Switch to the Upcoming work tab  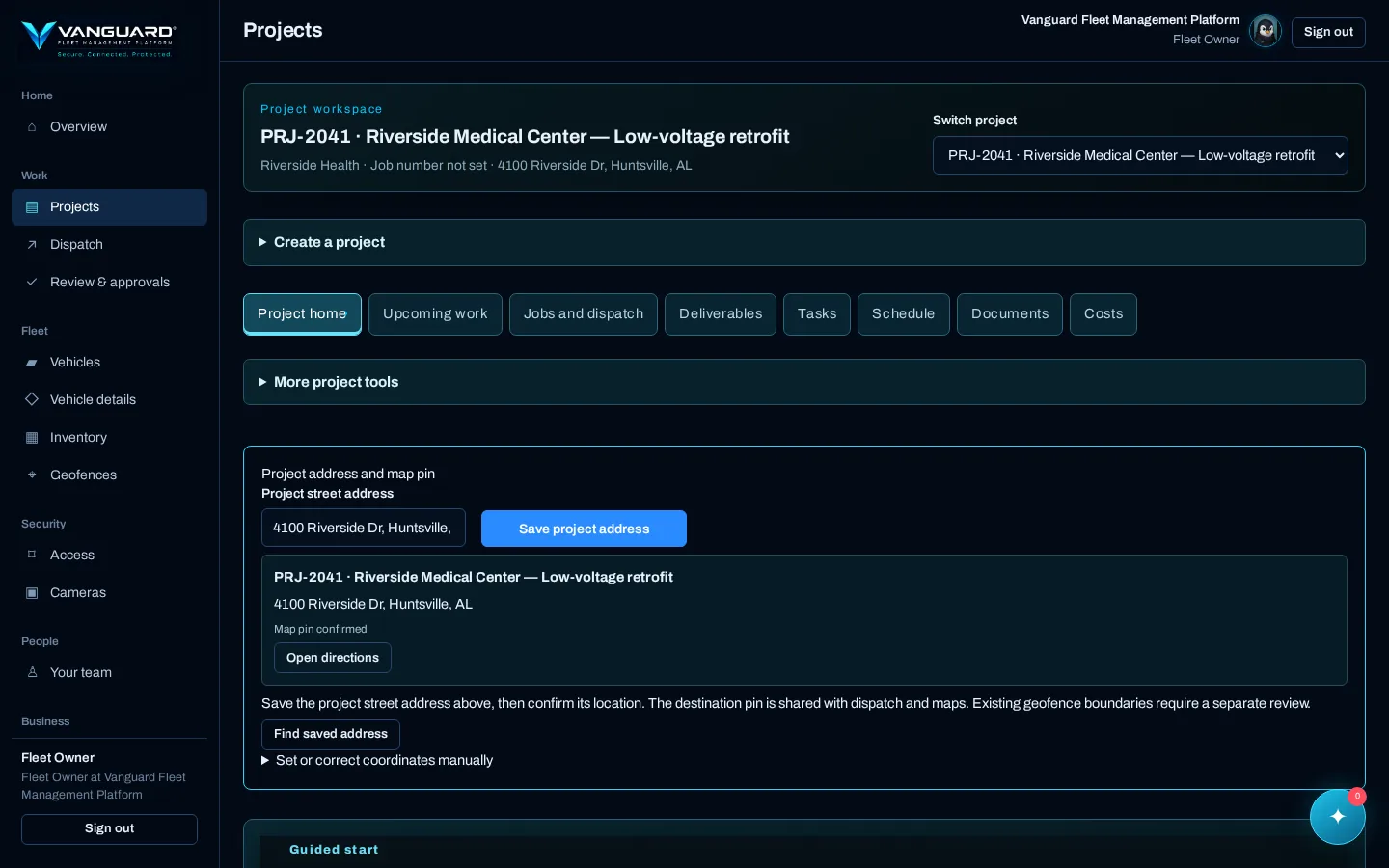pyautogui.click(x=435, y=314)
